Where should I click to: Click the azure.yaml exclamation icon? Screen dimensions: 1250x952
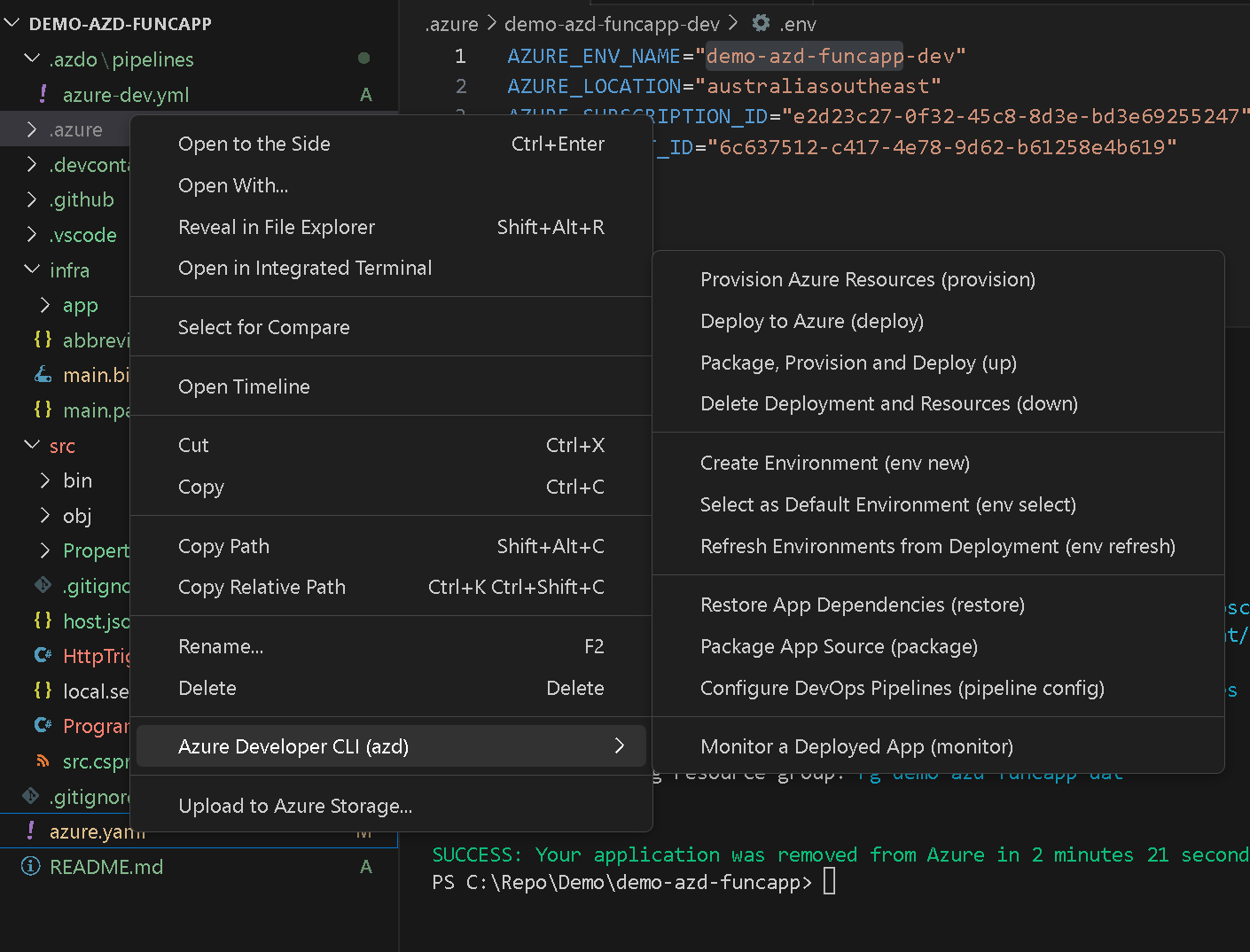pyautogui.click(x=31, y=831)
